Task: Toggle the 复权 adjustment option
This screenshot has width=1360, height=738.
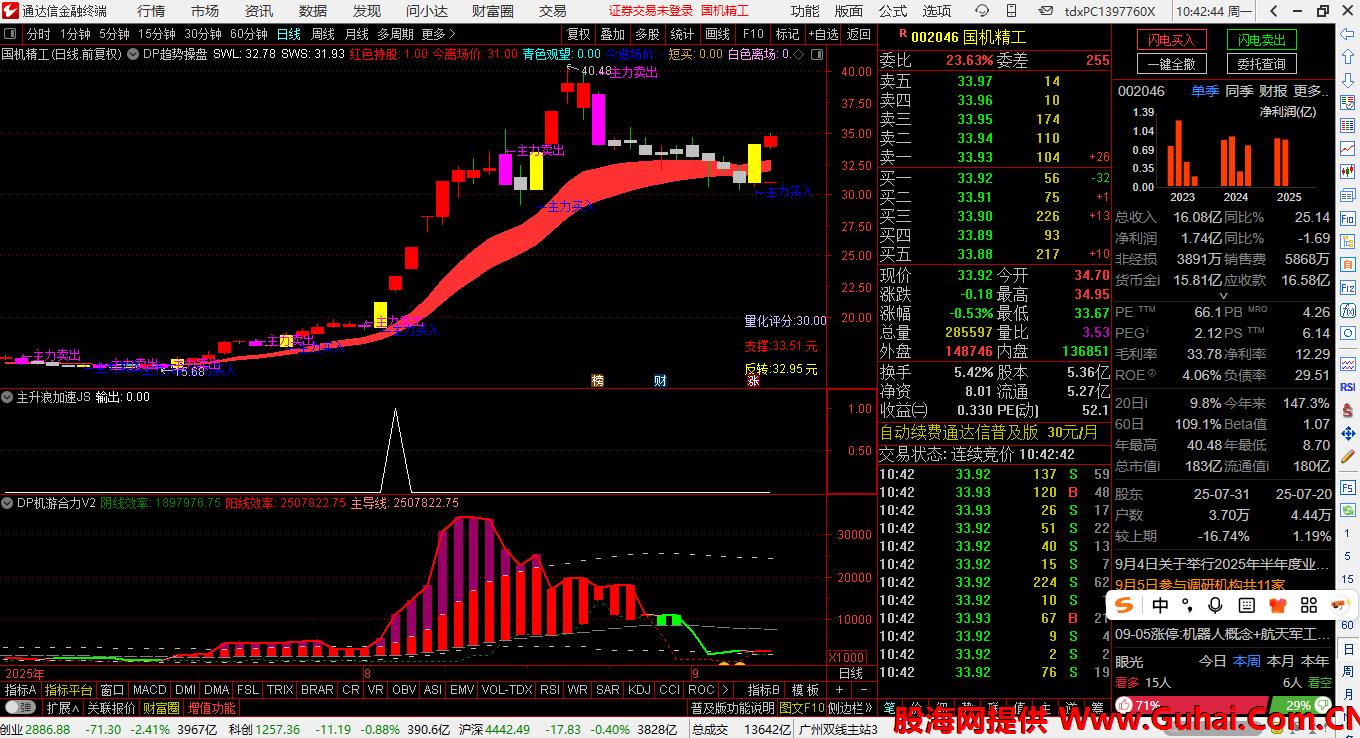Action: [578, 34]
